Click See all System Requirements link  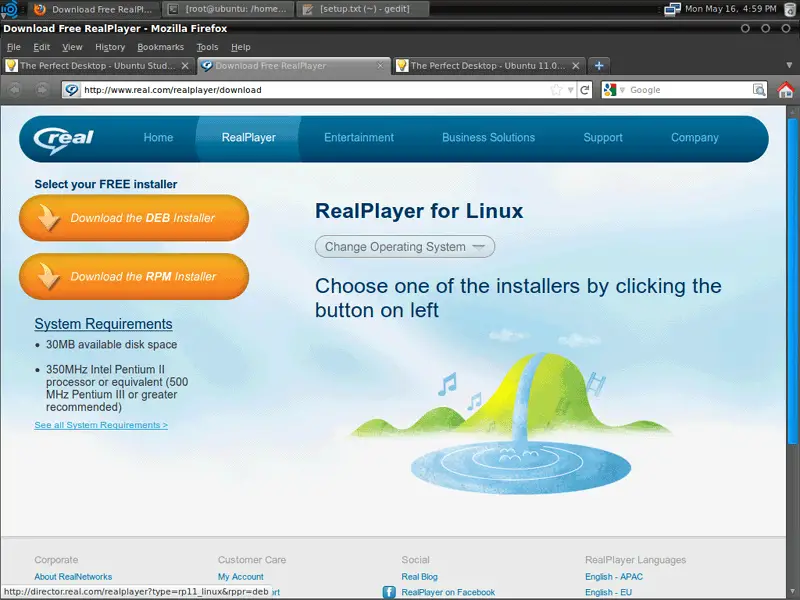point(101,425)
